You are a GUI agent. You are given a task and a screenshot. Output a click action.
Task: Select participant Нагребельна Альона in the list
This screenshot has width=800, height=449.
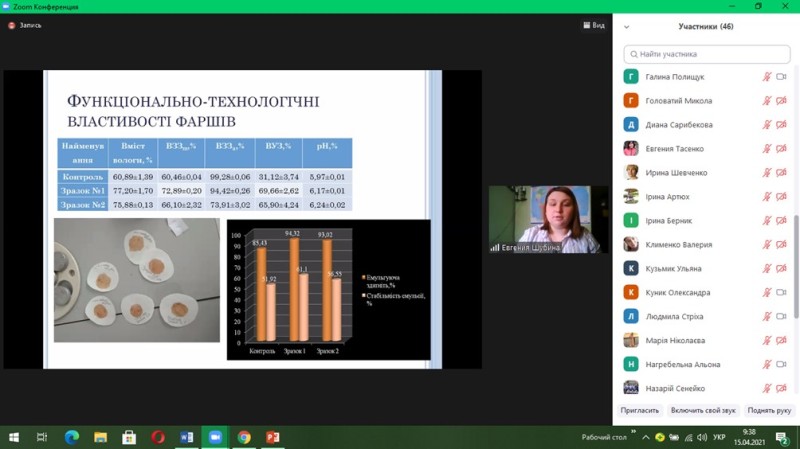[x=683, y=365]
